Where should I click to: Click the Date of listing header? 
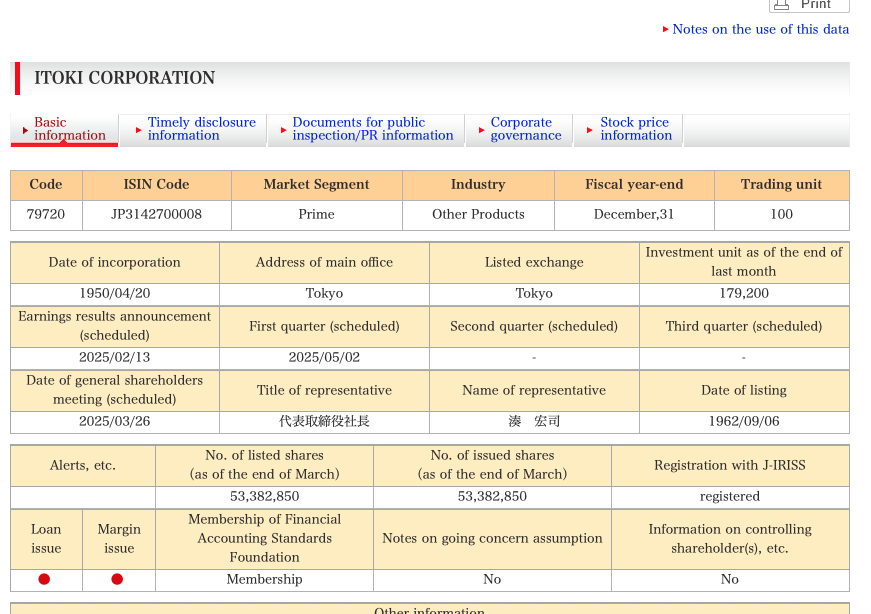pos(744,391)
